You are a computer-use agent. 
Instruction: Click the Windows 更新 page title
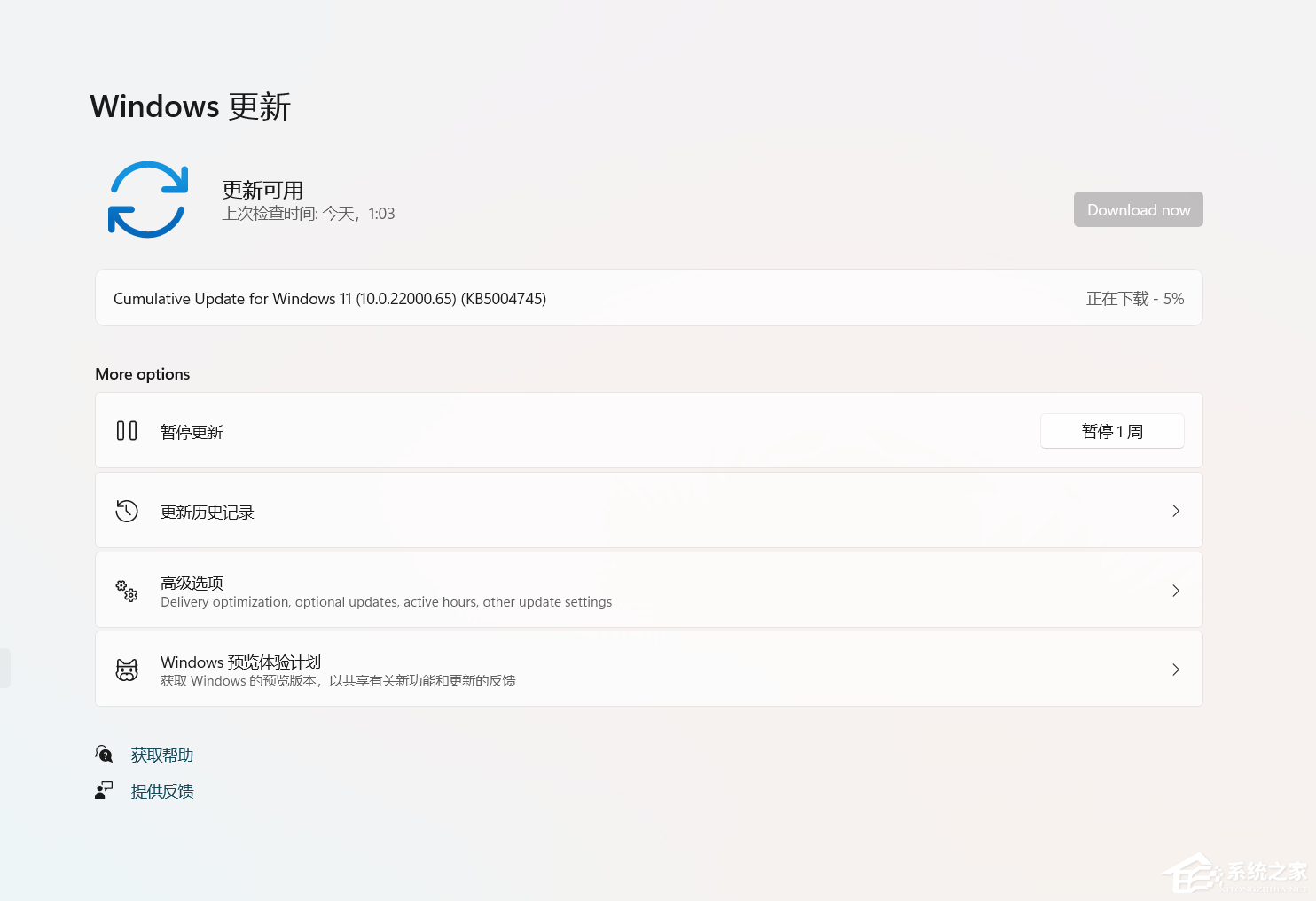pyautogui.click(x=191, y=106)
